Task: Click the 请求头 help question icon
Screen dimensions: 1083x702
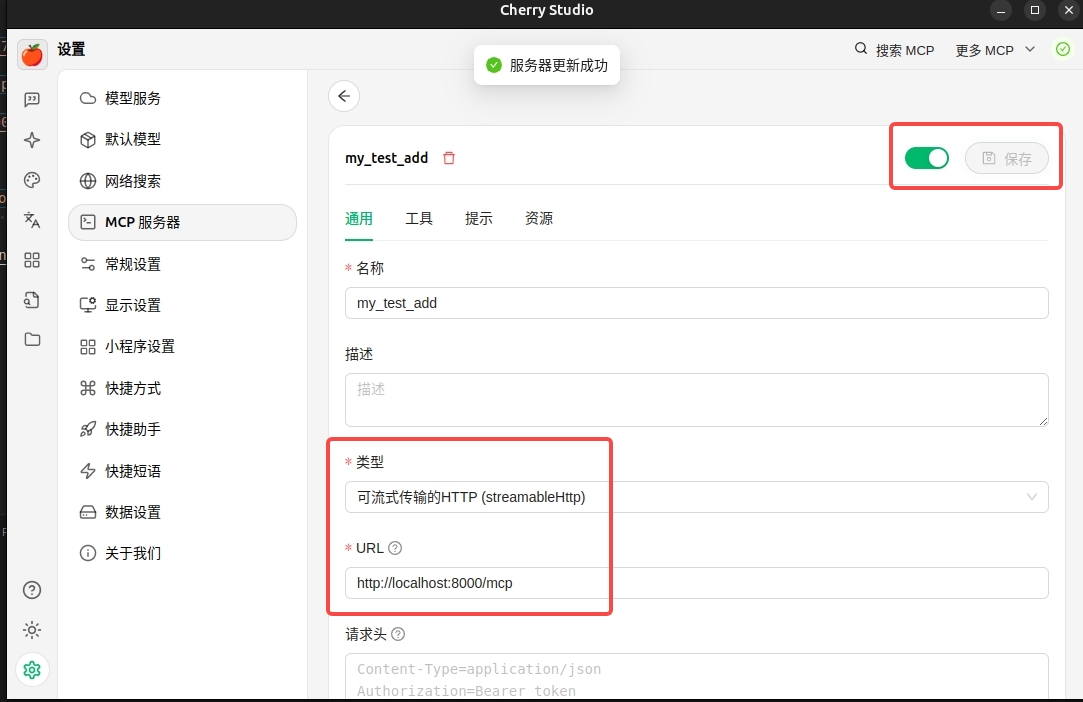Action: pos(398,634)
